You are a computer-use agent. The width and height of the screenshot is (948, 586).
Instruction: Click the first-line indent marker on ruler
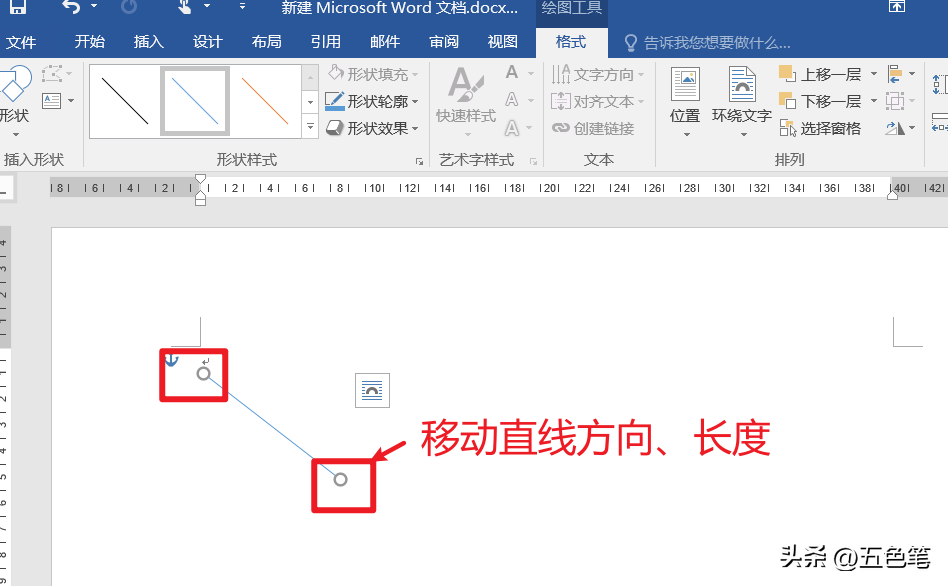tap(201, 180)
